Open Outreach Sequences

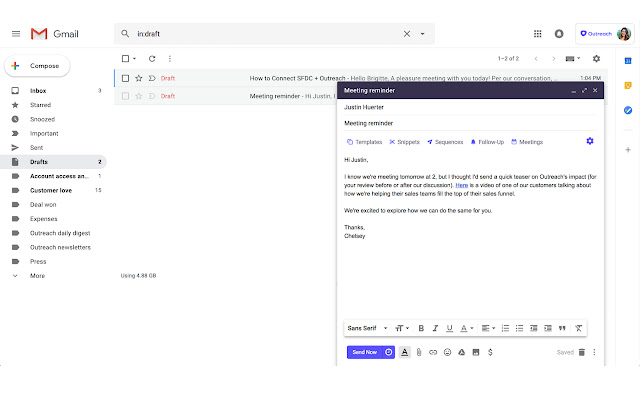[x=445, y=142]
